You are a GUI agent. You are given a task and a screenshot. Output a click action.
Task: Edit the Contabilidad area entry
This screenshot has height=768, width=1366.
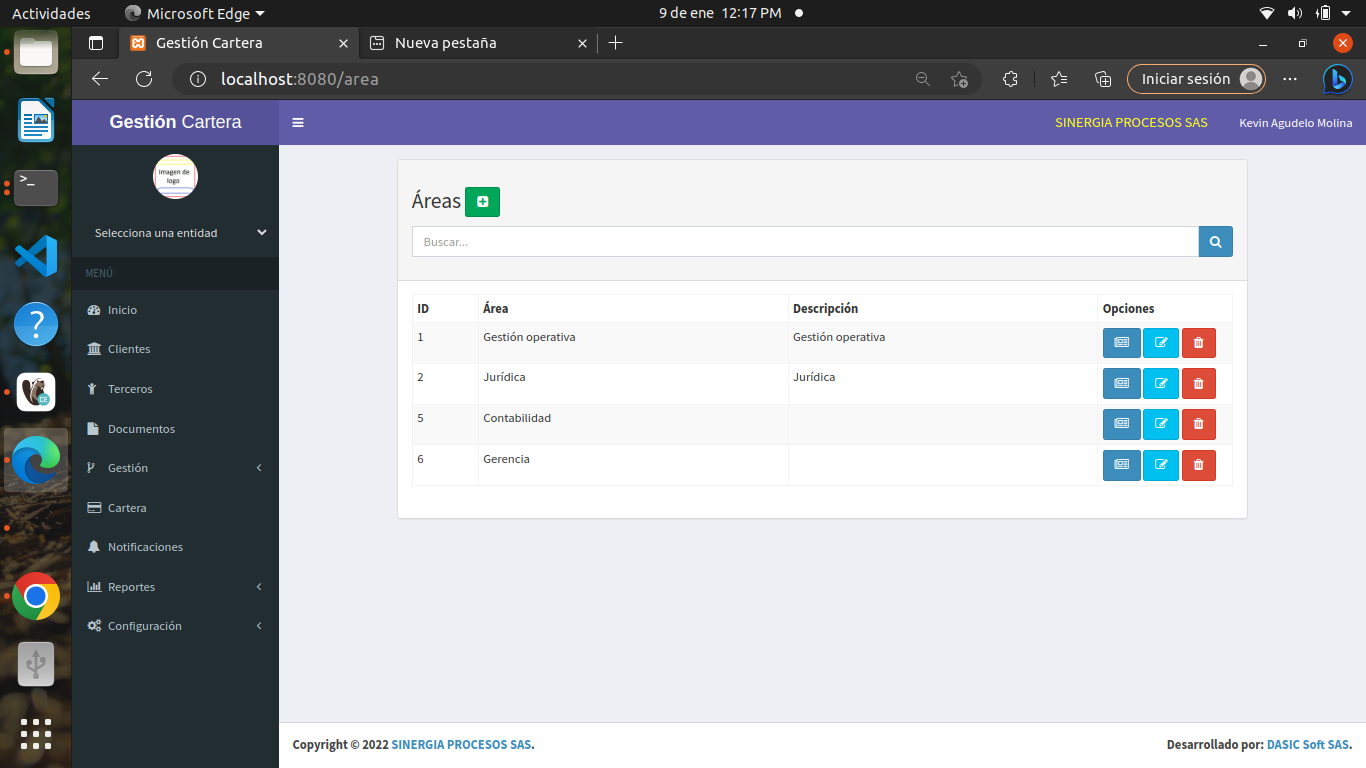point(1160,425)
